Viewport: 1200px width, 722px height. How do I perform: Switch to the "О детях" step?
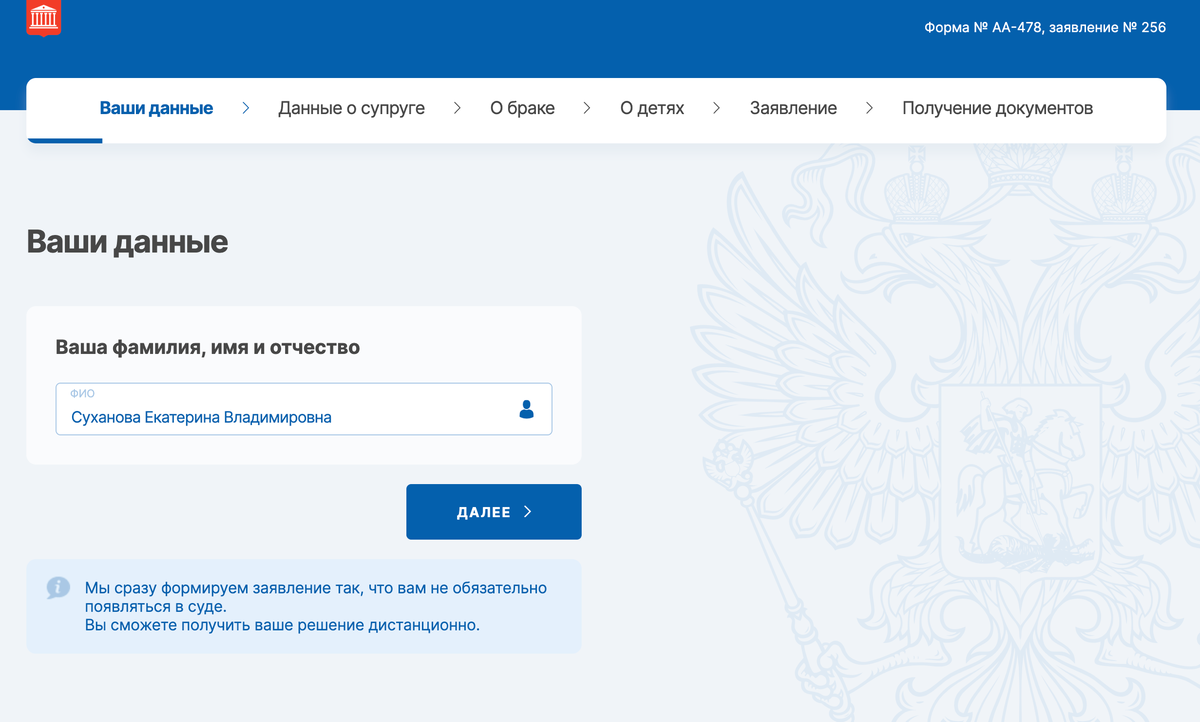point(652,108)
